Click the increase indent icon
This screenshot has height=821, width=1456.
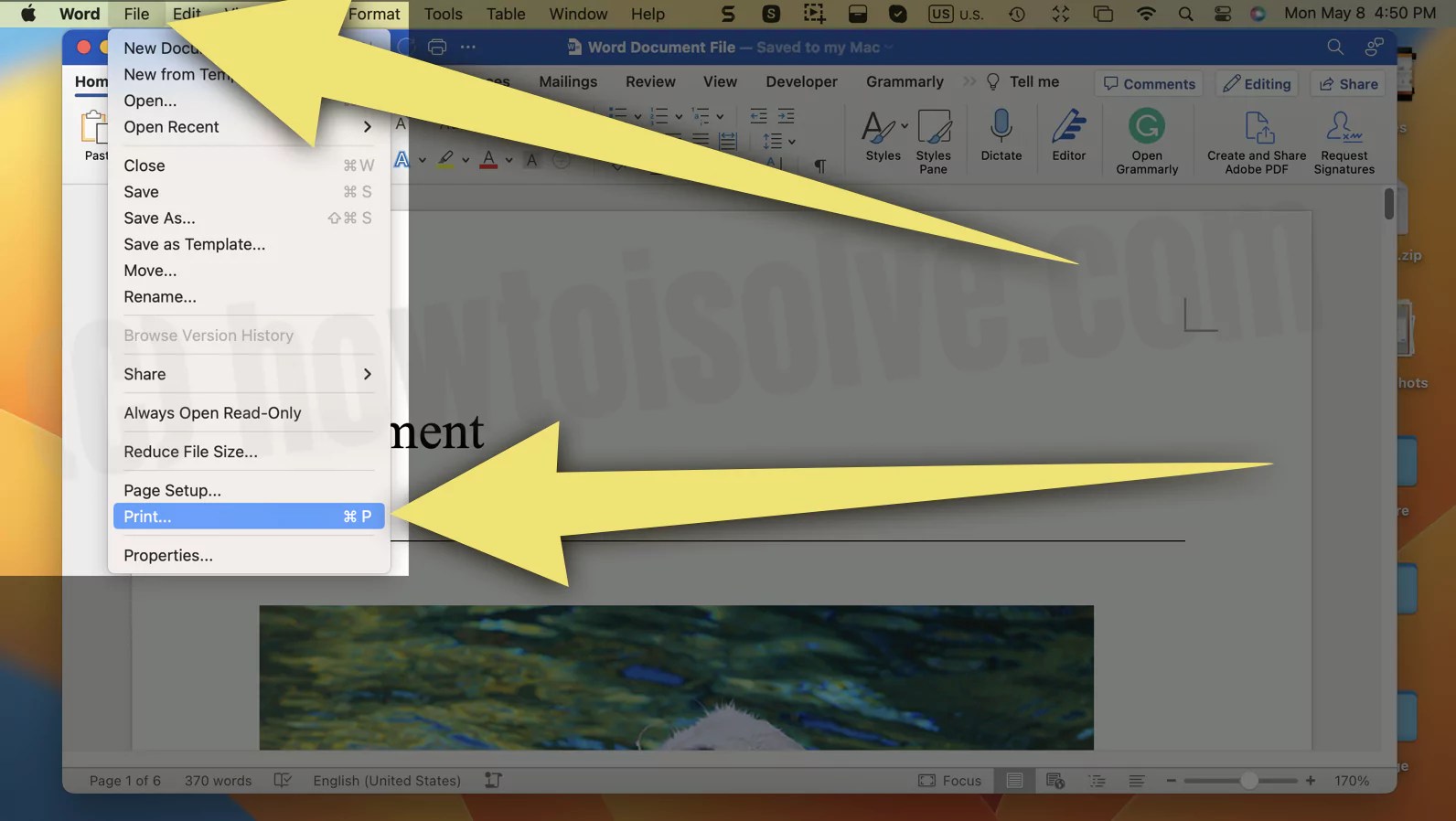[x=786, y=116]
